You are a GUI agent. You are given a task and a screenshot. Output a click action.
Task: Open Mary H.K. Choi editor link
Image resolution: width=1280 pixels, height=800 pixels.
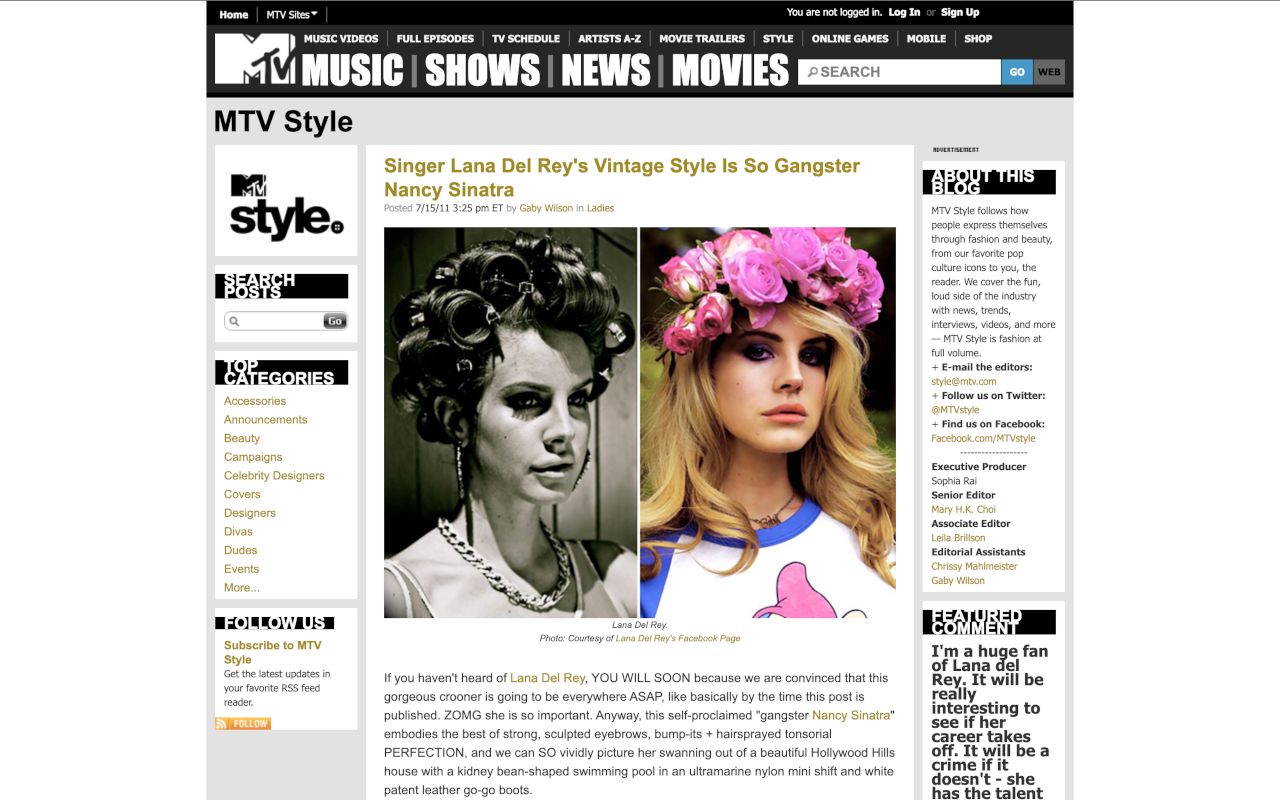click(964, 509)
